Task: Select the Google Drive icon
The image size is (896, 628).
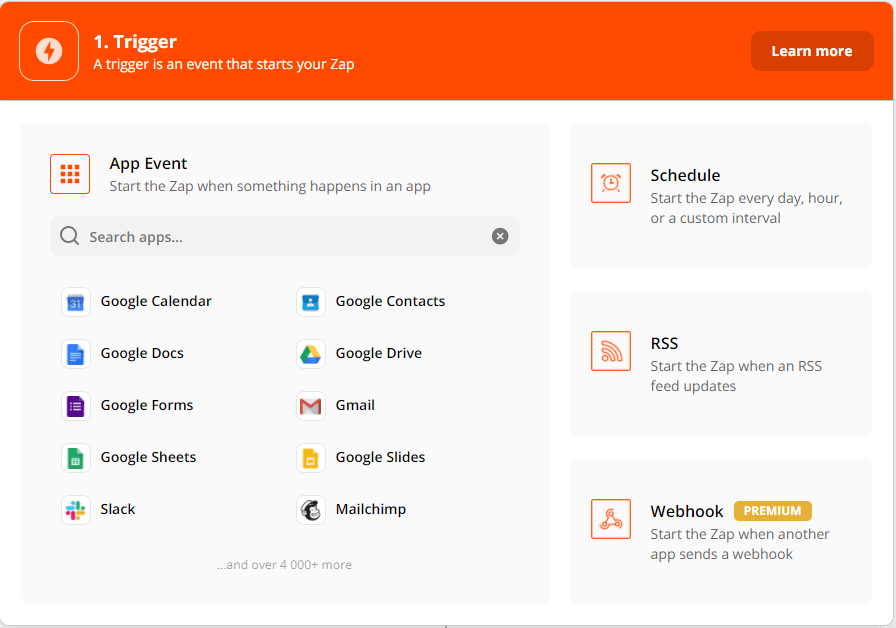Action: (x=311, y=354)
